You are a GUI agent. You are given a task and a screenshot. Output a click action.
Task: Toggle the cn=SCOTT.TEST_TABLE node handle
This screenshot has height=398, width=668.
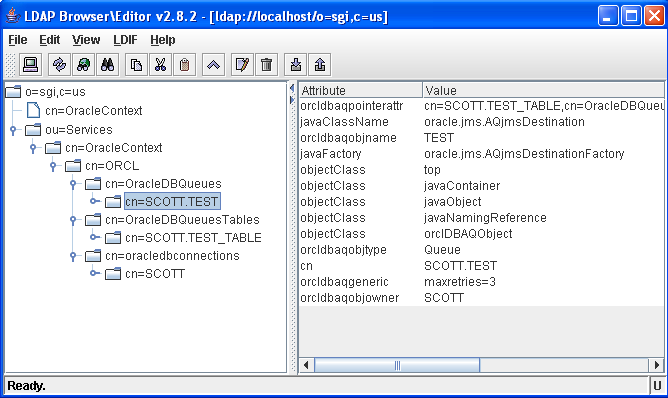pyautogui.click(x=95, y=237)
